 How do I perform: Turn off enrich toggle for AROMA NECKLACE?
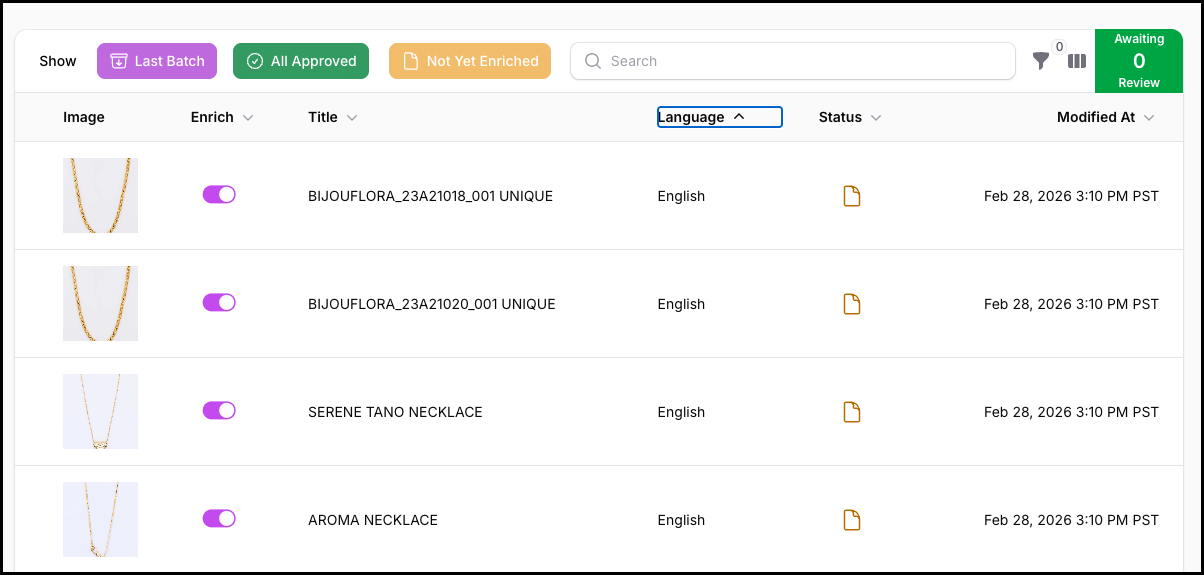coord(219,519)
